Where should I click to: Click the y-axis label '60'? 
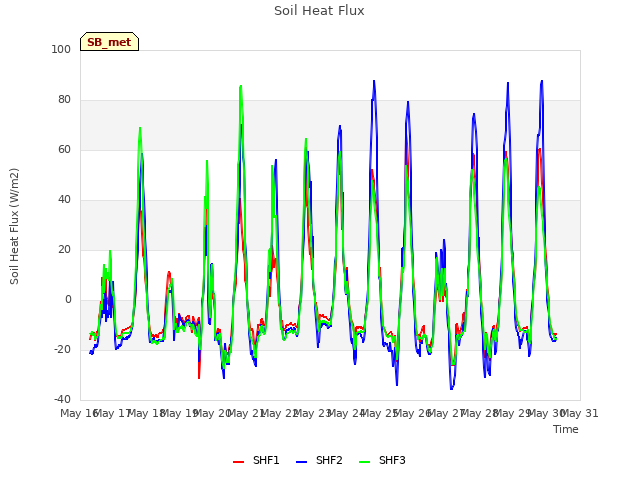click(x=64, y=149)
